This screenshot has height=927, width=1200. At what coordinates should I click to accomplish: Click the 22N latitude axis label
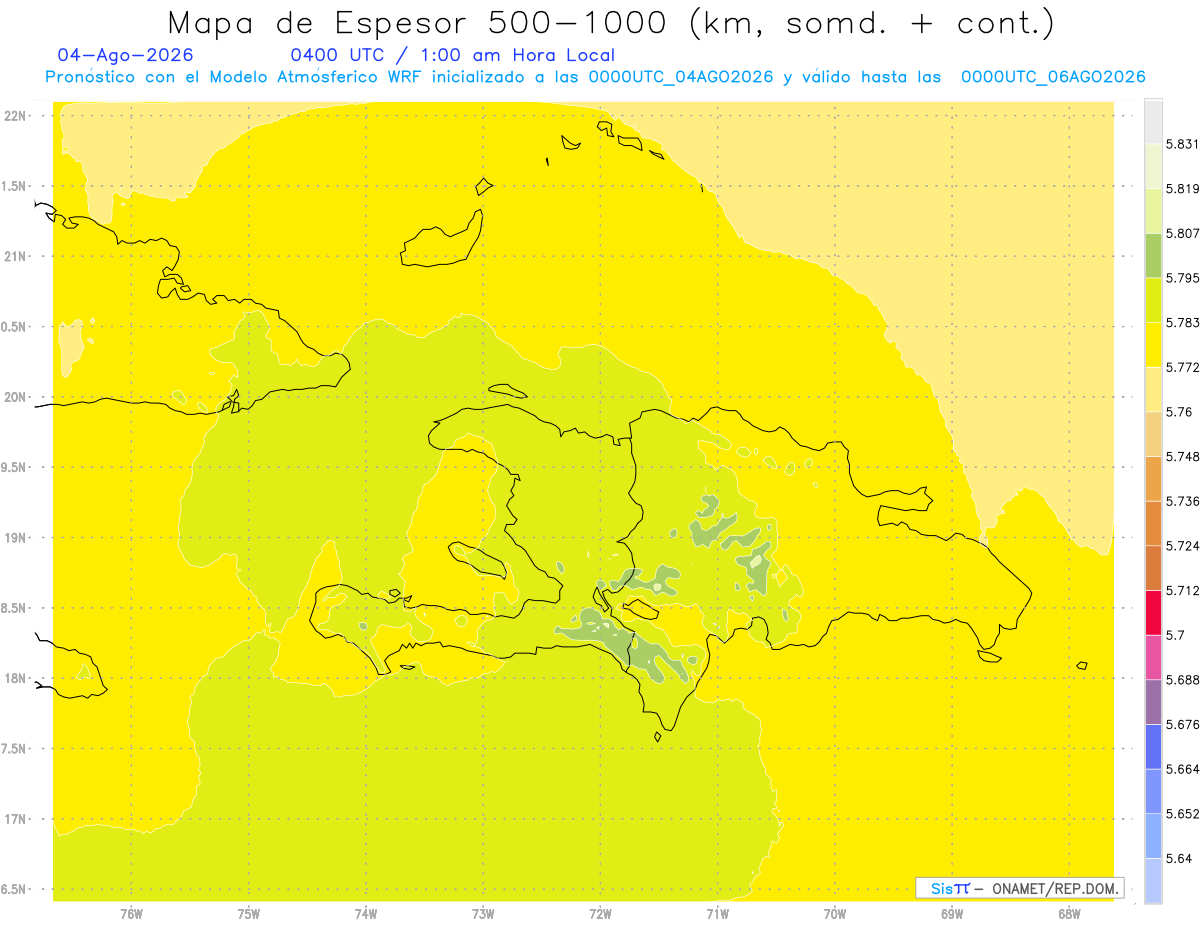pyautogui.click(x=15, y=115)
